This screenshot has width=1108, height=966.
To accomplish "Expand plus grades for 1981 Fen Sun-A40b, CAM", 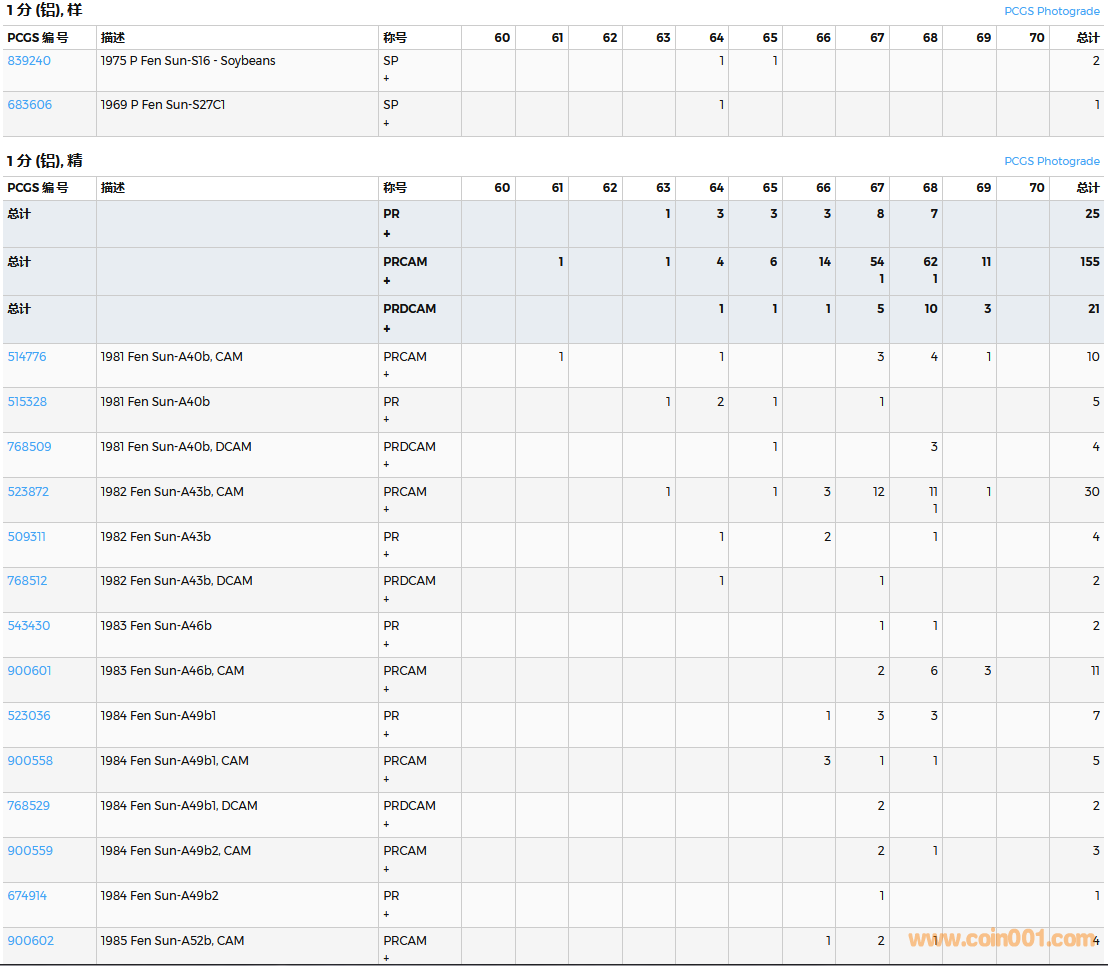I will [387, 375].
